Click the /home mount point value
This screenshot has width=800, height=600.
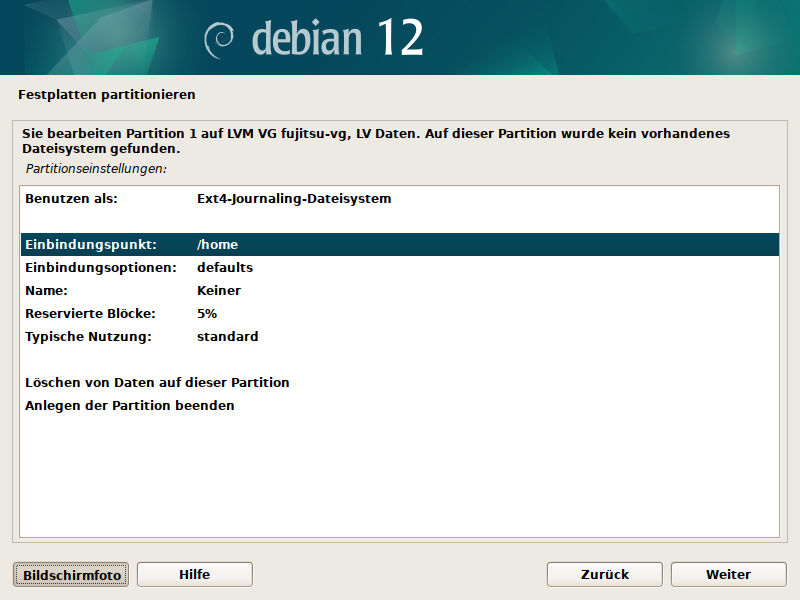pyautogui.click(x=217, y=245)
